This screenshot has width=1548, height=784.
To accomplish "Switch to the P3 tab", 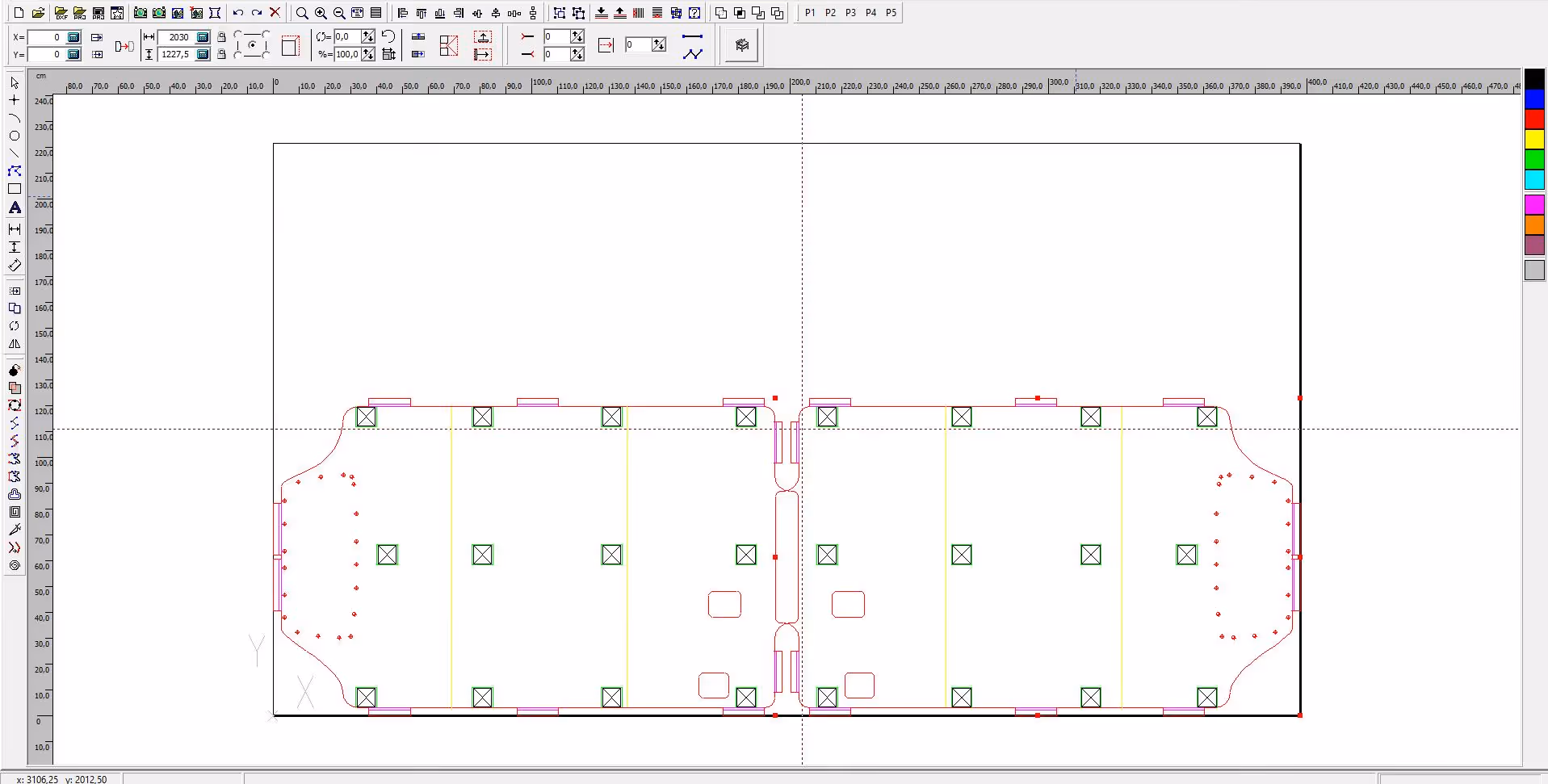I will point(850,13).
